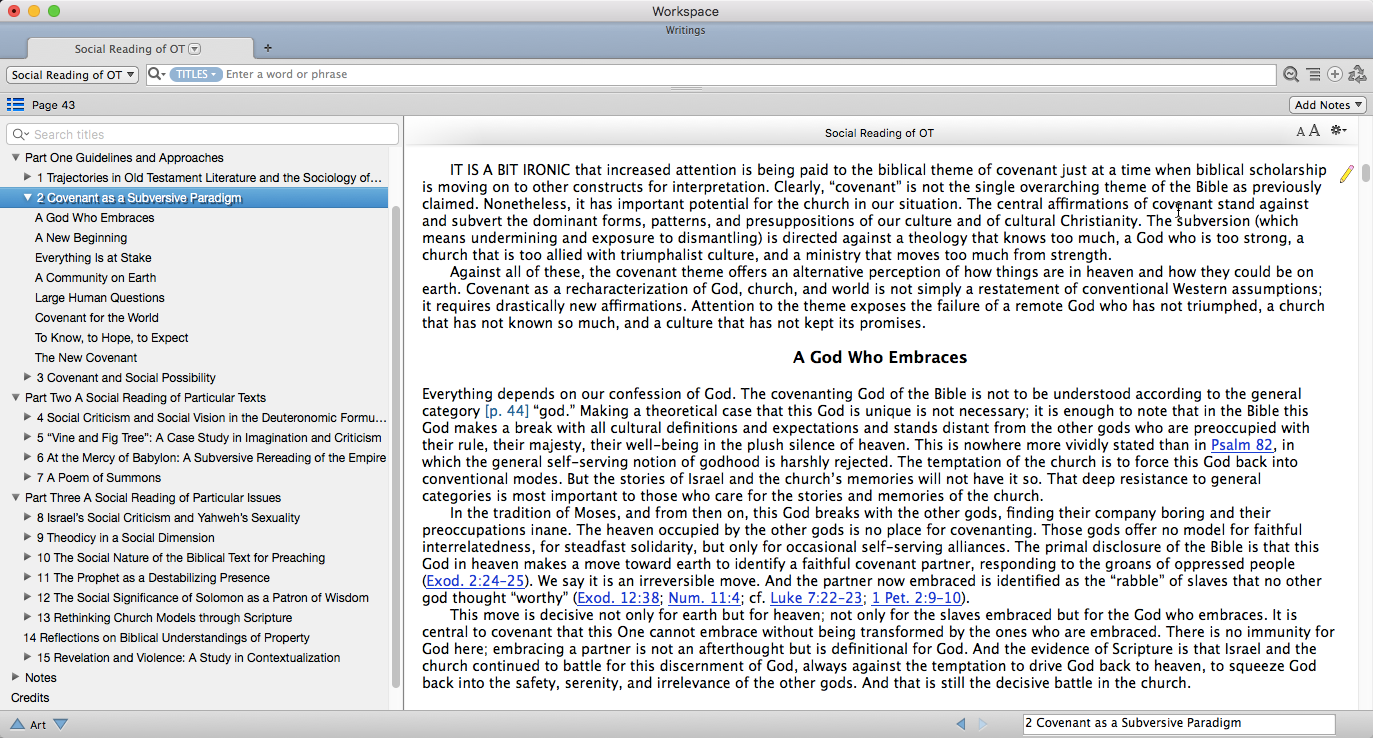
Task: Expand chapter 1 Trajectories in Old Testament Literature
Action: pos(28,178)
